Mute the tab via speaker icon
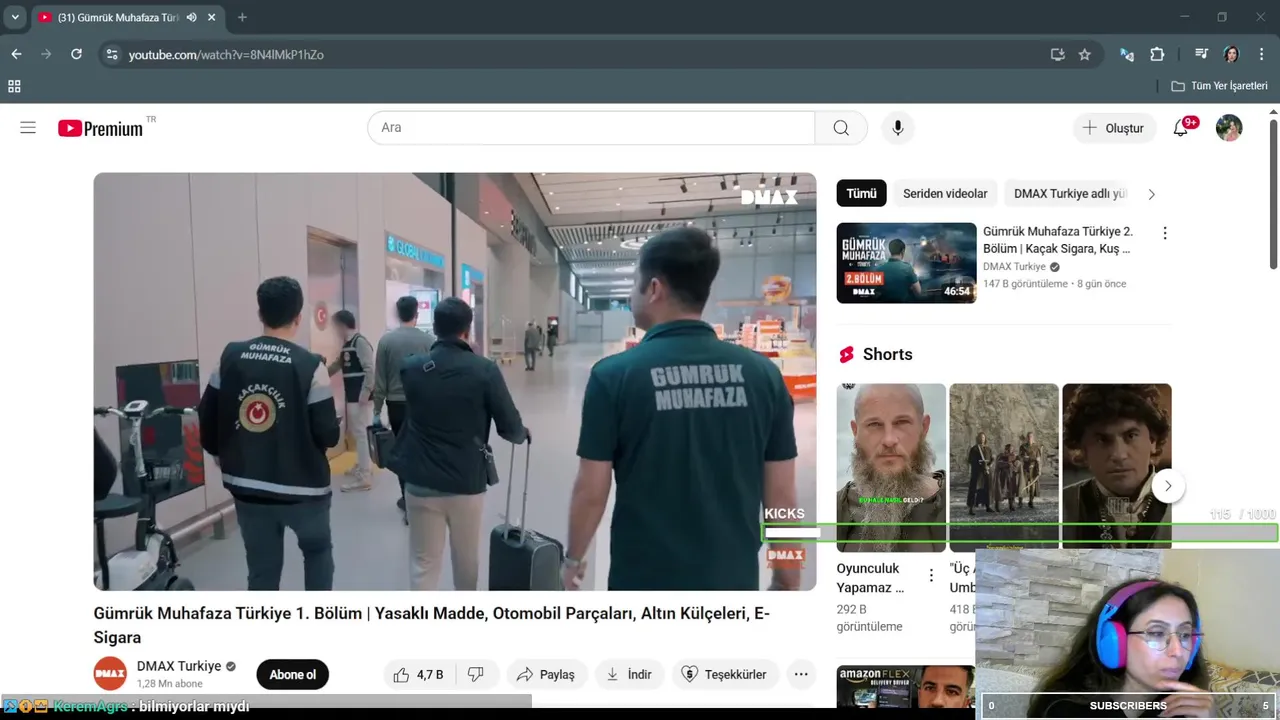Viewport: 1280px width, 720px height. (191, 17)
